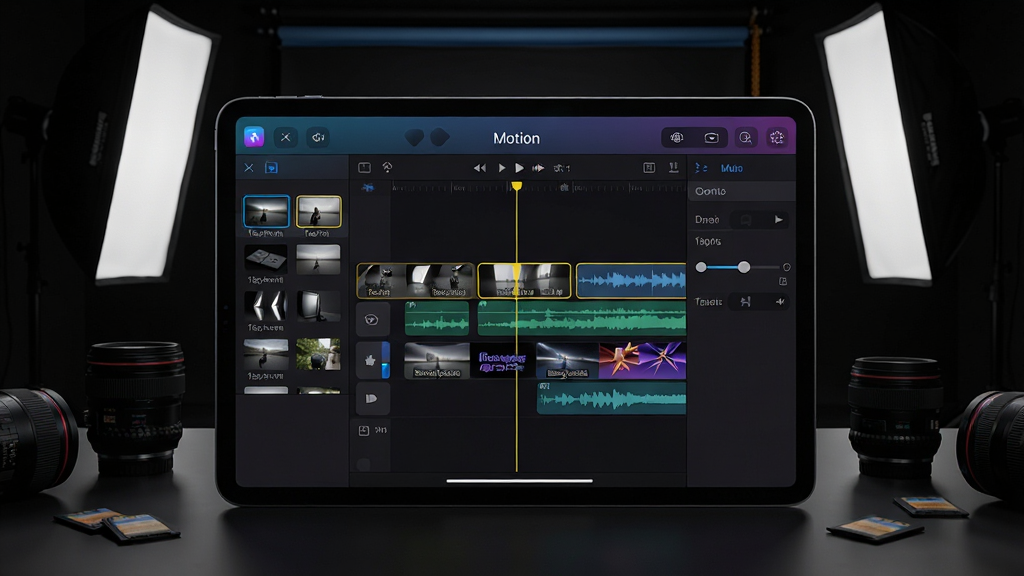Viewport: 1024px width, 576px height.
Task: Select the teal audio clip on bottom track
Action: (611, 398)
